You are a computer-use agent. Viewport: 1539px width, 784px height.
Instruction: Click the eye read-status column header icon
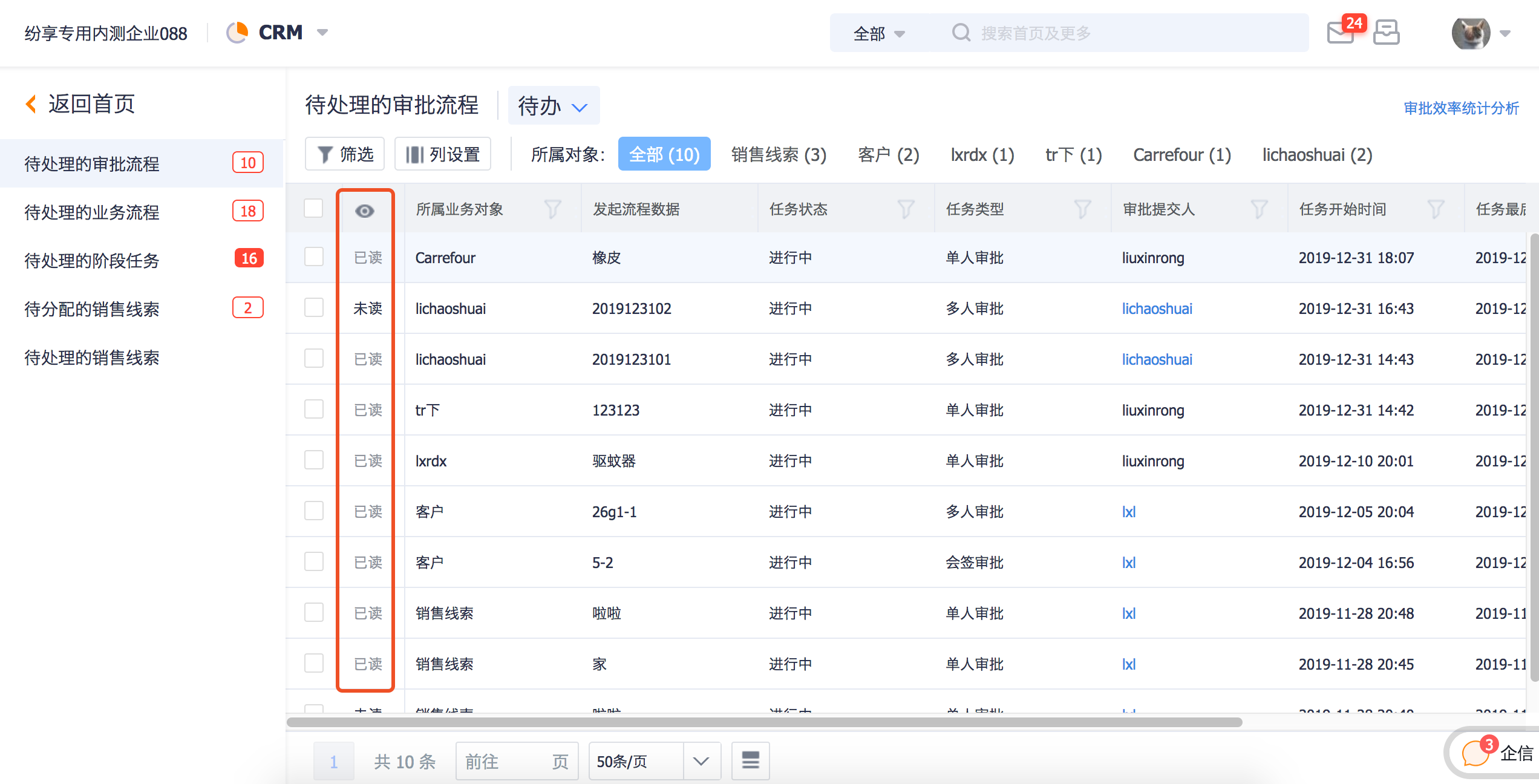click(x=365, y=211)
